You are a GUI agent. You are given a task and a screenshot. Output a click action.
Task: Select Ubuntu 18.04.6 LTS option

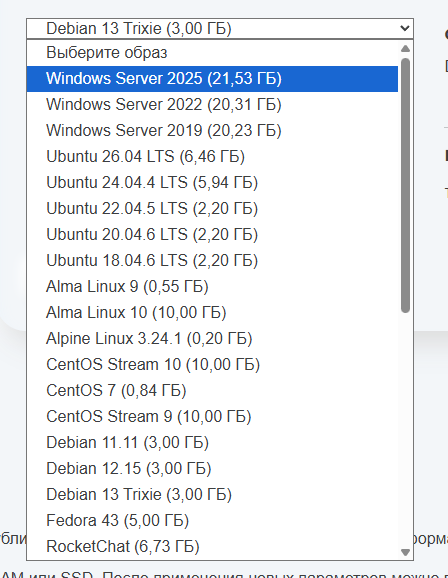click(x=212, y=261)
